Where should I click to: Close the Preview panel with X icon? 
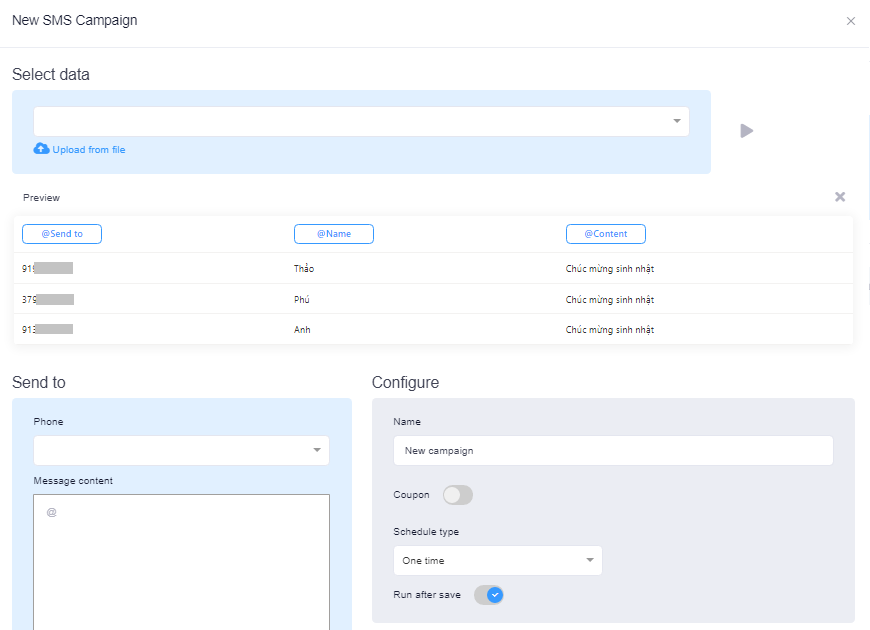tap(840, 197)
